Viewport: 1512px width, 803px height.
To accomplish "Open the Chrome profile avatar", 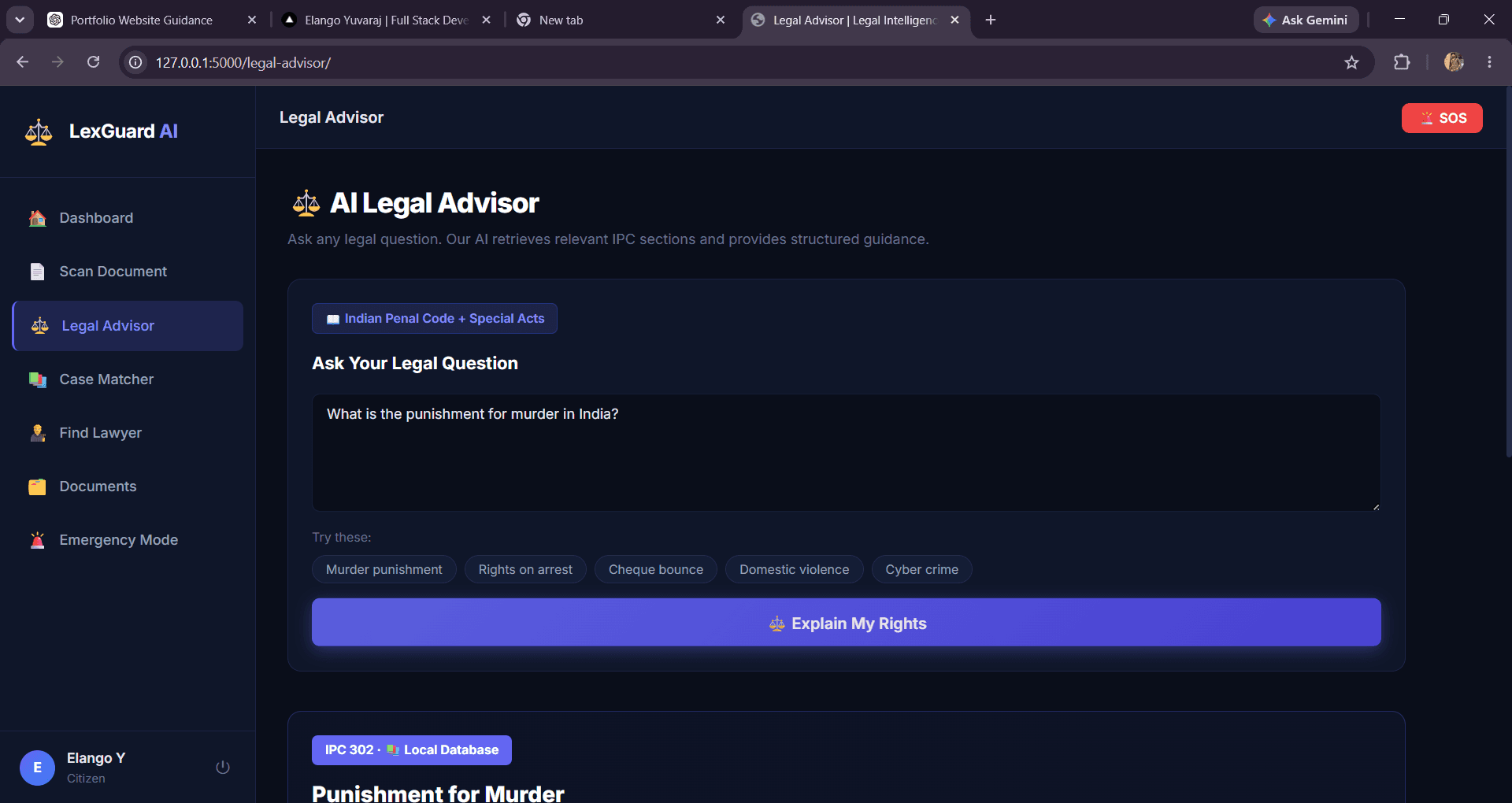I will pos(1454,62).
